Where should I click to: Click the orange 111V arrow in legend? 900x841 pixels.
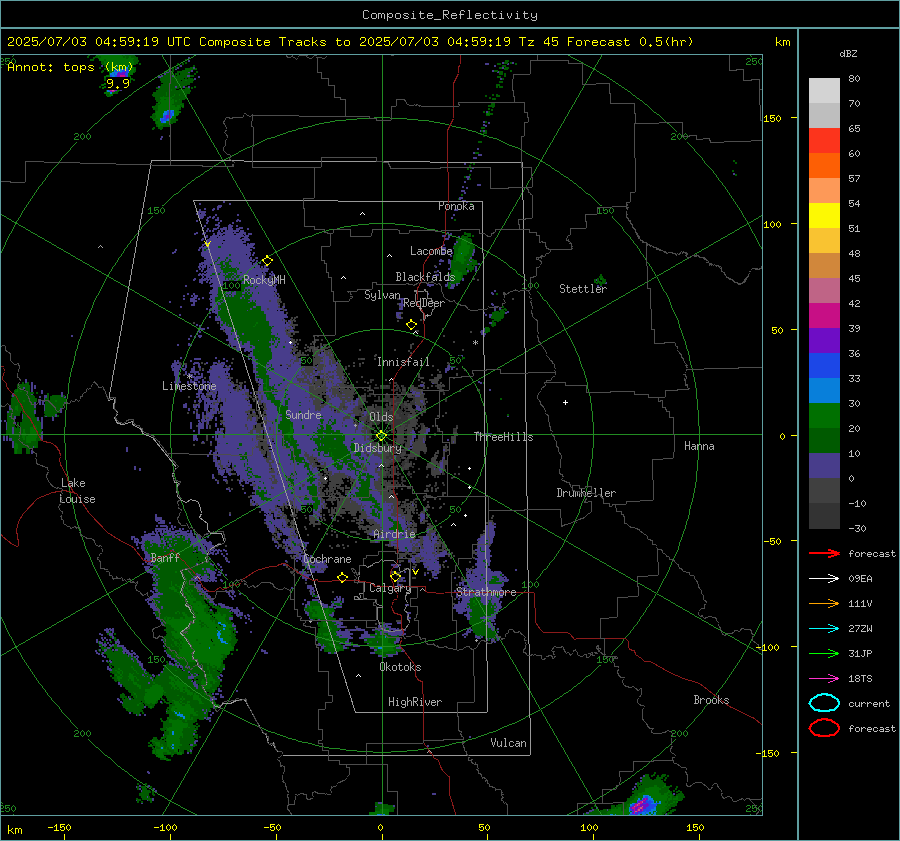pos(824,603)
